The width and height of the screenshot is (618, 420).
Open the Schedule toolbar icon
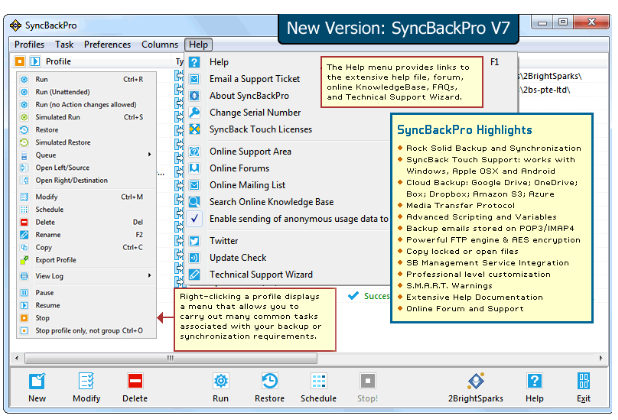tap(318, 381)
